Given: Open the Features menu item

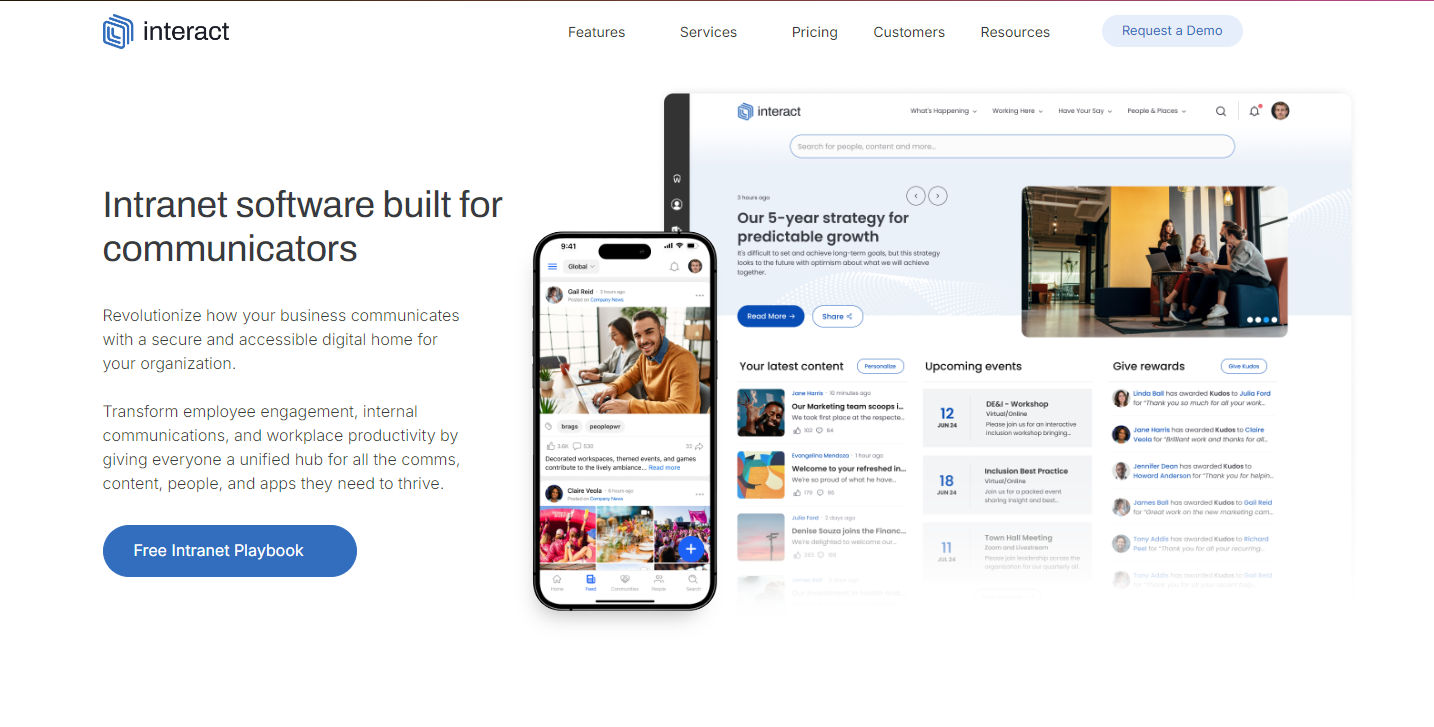Looking at the screenshot, I should 596,32.
